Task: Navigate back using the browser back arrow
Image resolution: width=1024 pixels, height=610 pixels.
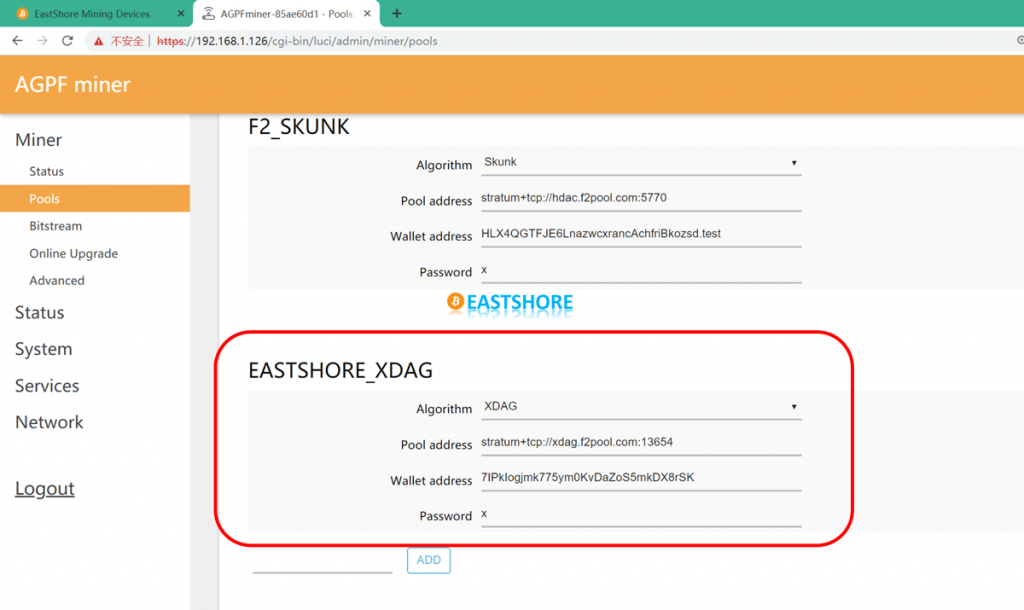Action: point(17,42)
